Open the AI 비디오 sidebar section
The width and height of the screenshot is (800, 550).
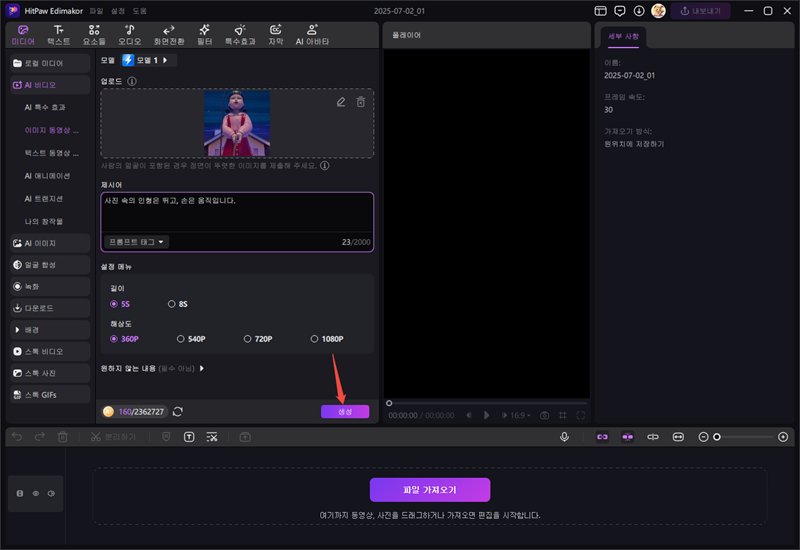tap(49, 85)
